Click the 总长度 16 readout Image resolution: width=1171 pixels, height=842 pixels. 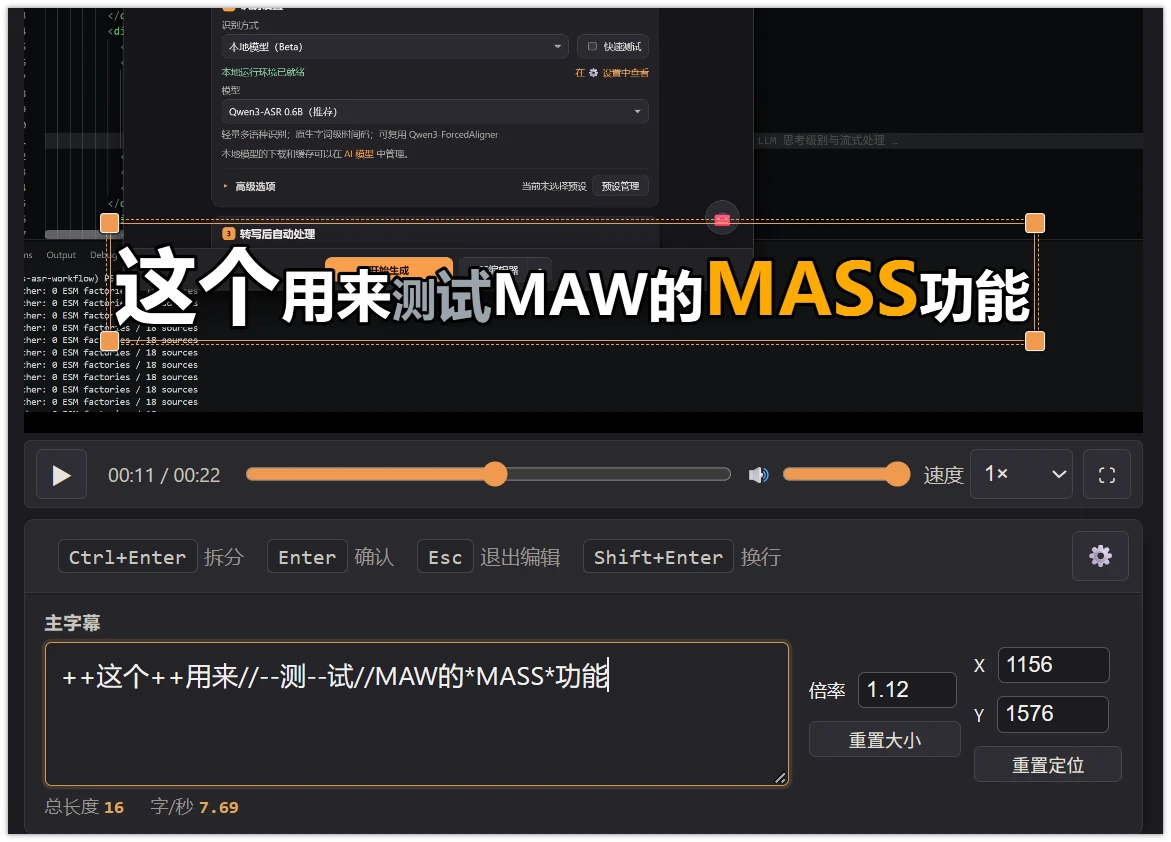coord(84,807)
